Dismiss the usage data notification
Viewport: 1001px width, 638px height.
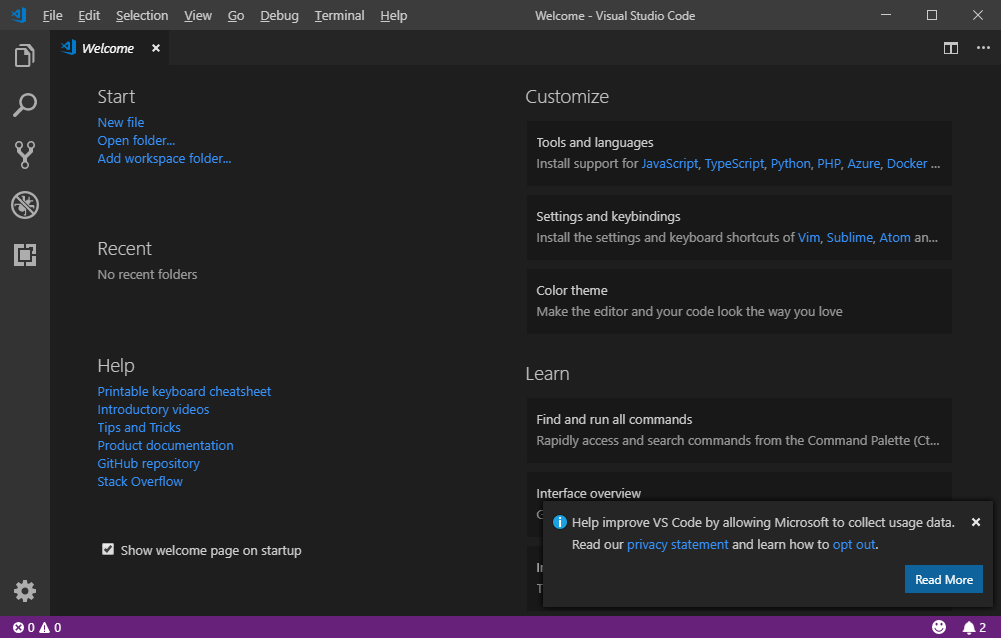(x=976, y=522)
